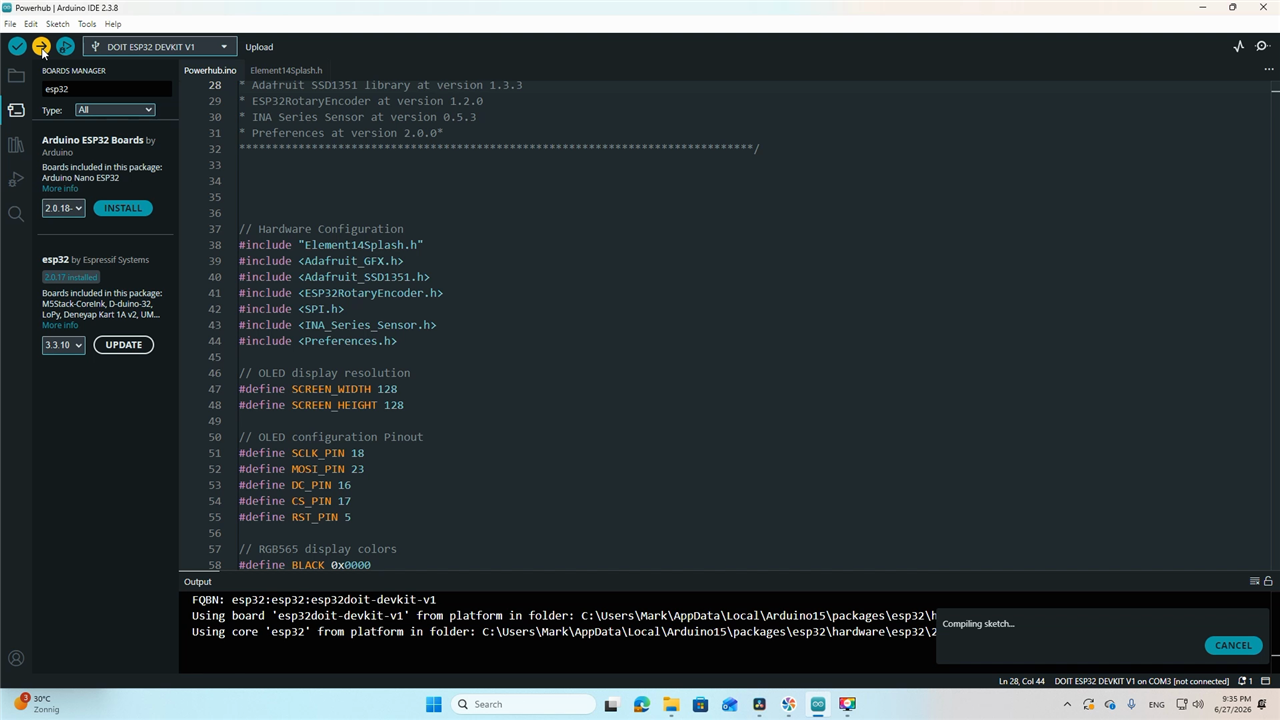Show hidden system tray icons
The height and width of the screenshot is (720, 1280).
(1067, 704)
